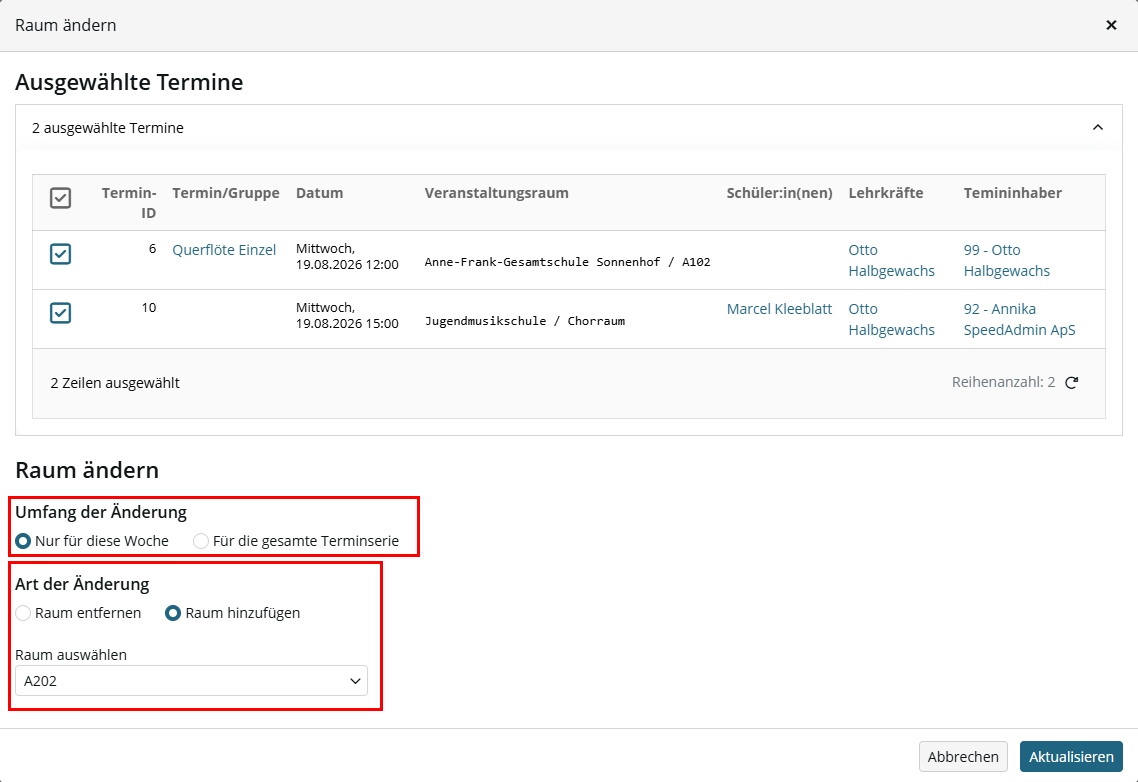This screenshot has width=1138, height=782.
Task: Toggle the select-all checkbox in table header
Action: tap(60, 197)
